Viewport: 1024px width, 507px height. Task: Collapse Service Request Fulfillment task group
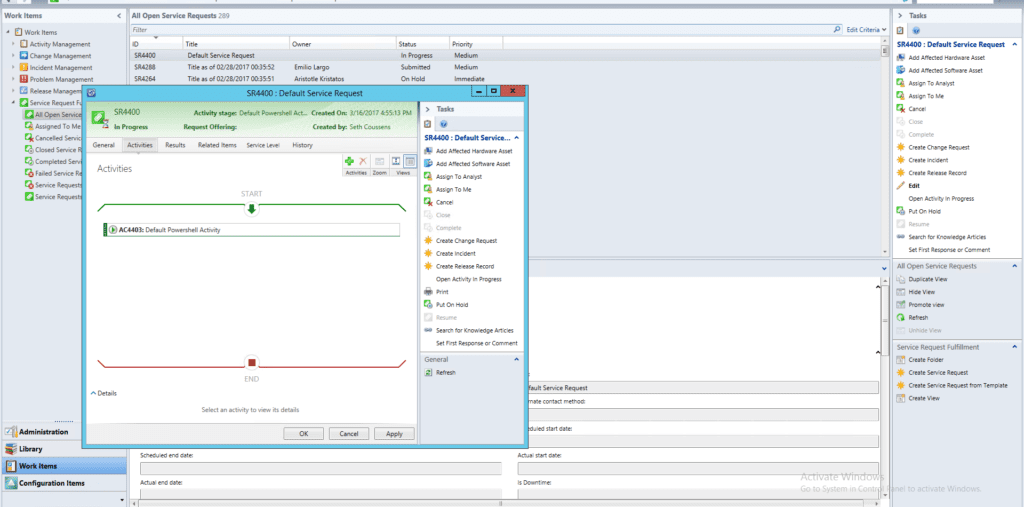[x=1014, y=347]
